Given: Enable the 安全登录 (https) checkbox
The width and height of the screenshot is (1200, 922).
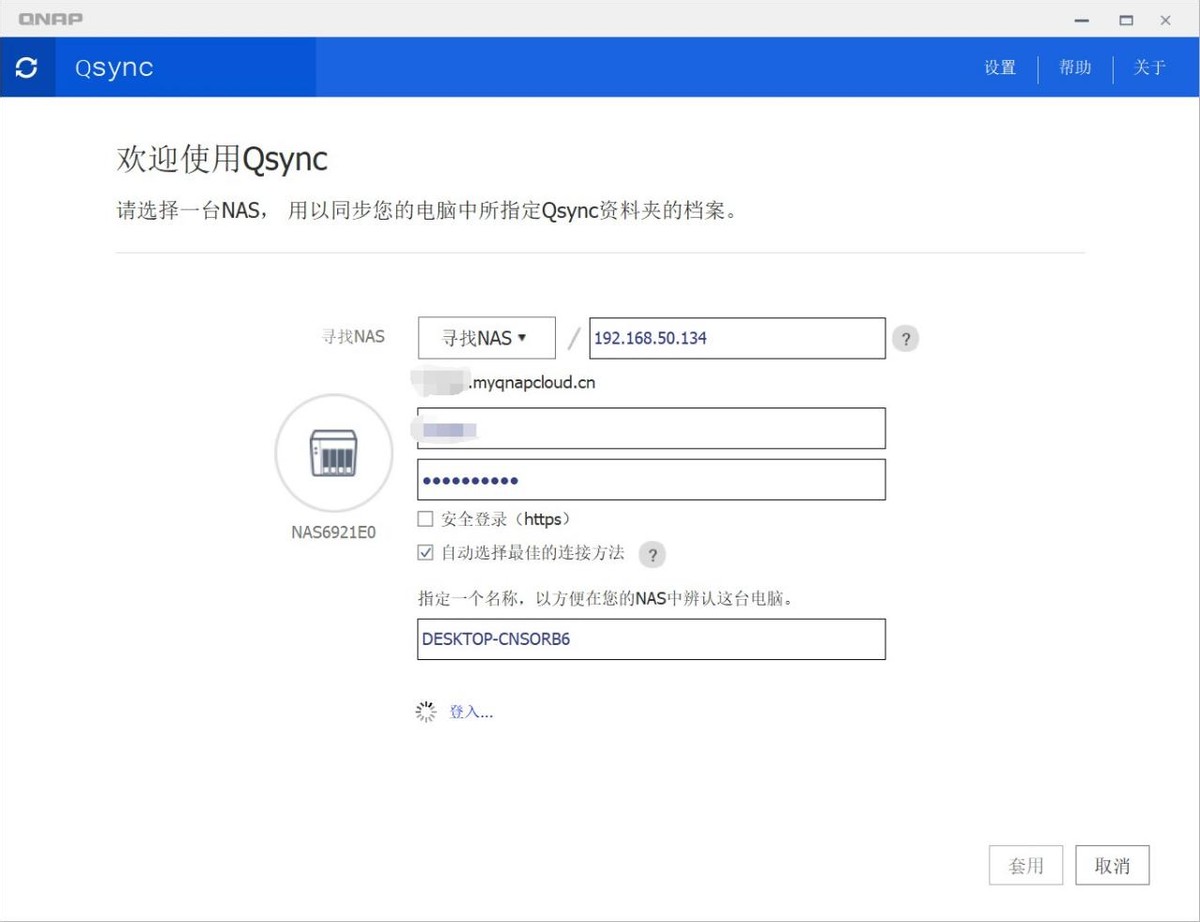Looking at the screenshot, I should point(426,519).
